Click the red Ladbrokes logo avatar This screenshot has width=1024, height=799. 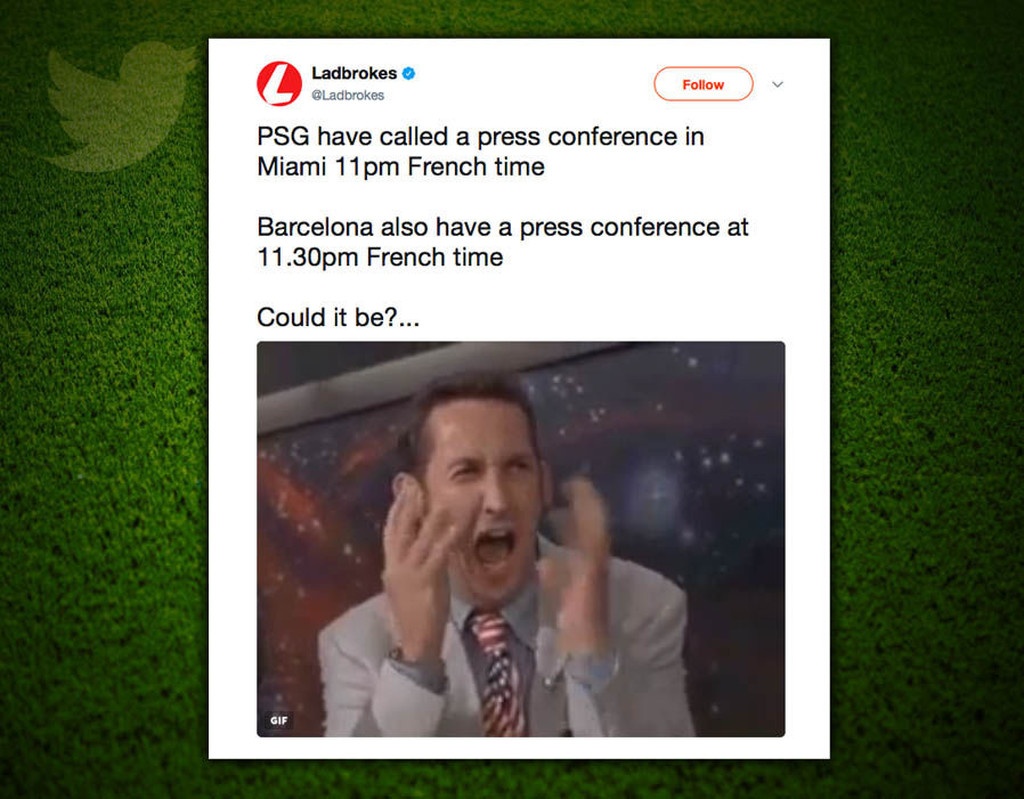pyautogui.click(x=279, y=84)
